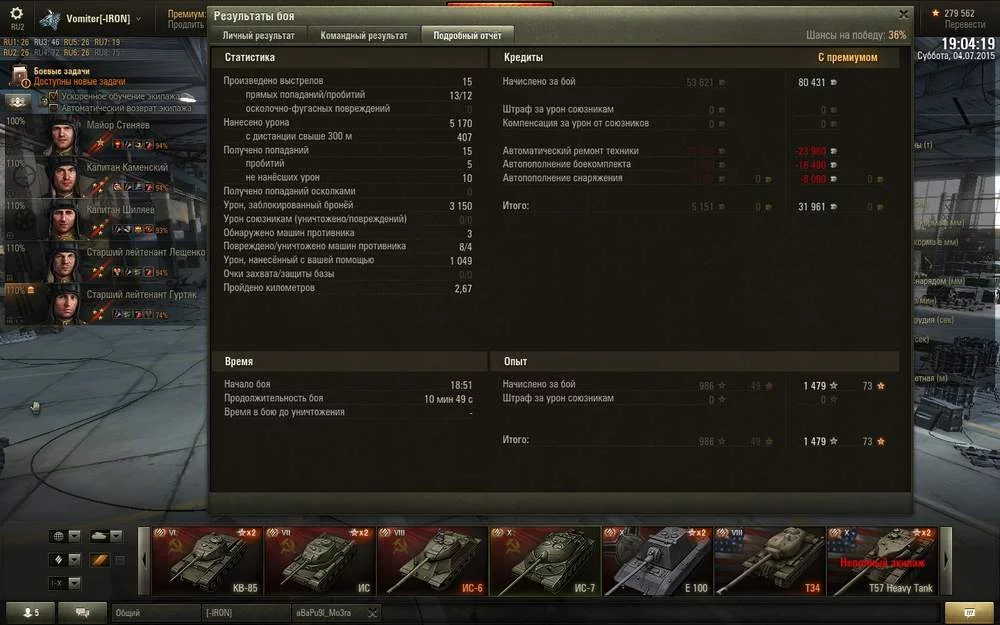Click Урон, заблокированный бронёй row
Screen dimensions: 1000x625
(348, 205)
